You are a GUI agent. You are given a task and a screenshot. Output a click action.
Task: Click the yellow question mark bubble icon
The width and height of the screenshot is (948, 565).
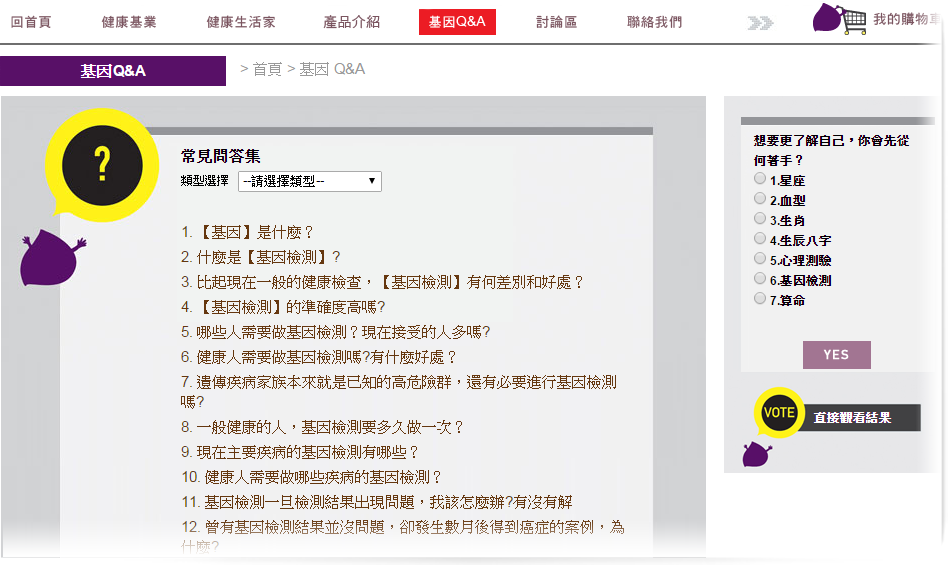[102, 165]
